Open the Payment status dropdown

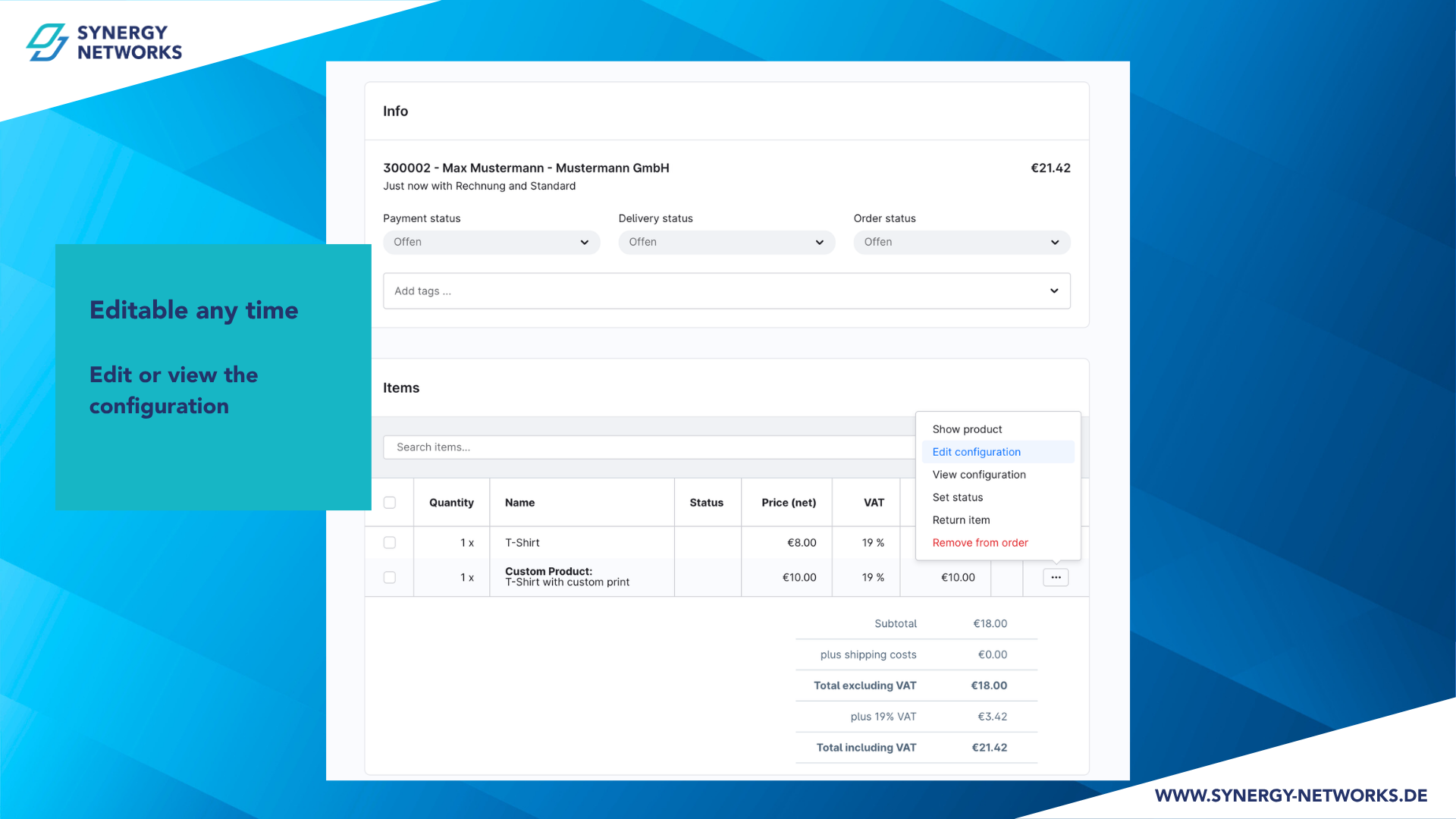[491, 242]
